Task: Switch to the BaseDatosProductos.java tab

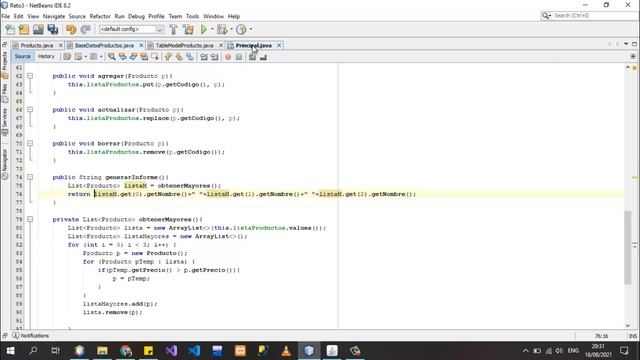Action: tap(104, 45)
